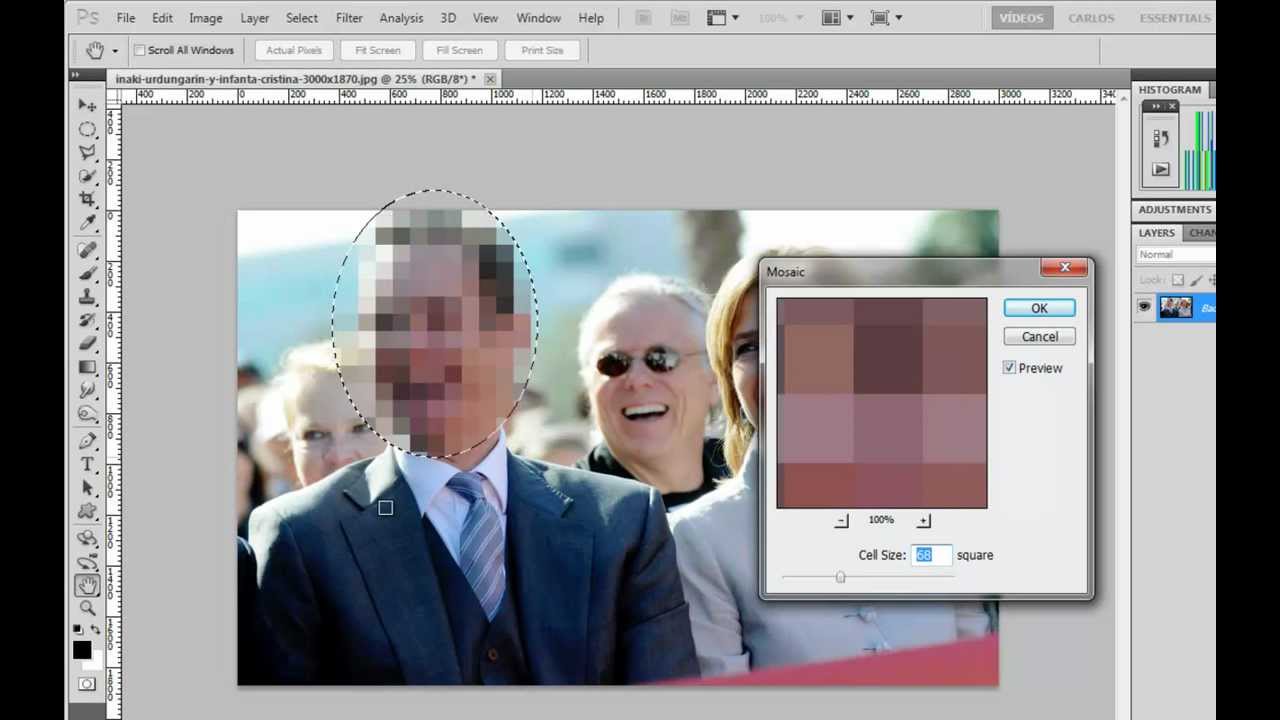Click Cancel in the Mosaic dialog
The height and width of the screenshot is (720, 1280).
click(1039, 337)
